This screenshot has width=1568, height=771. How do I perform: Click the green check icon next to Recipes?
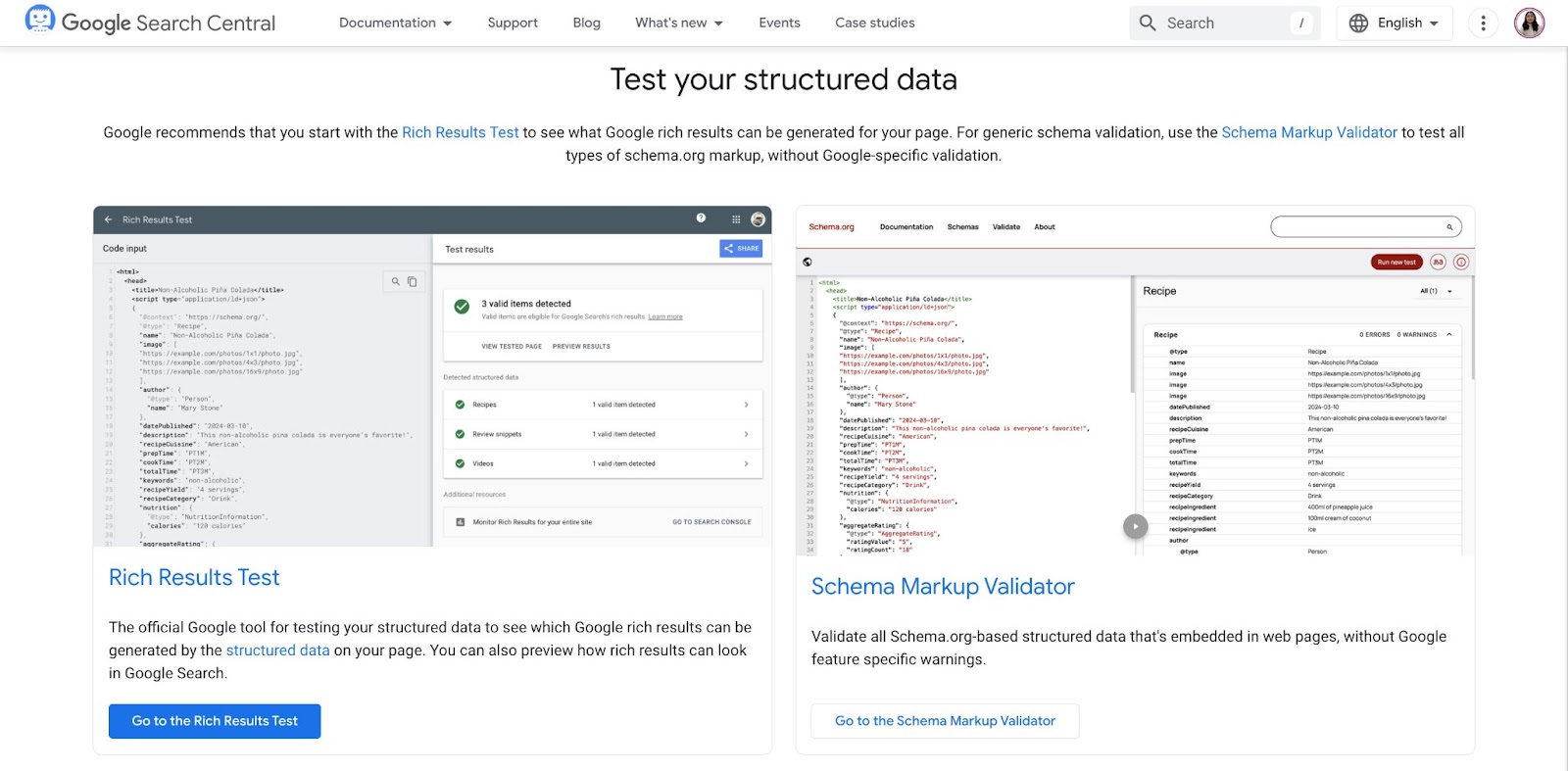(460, 405)
